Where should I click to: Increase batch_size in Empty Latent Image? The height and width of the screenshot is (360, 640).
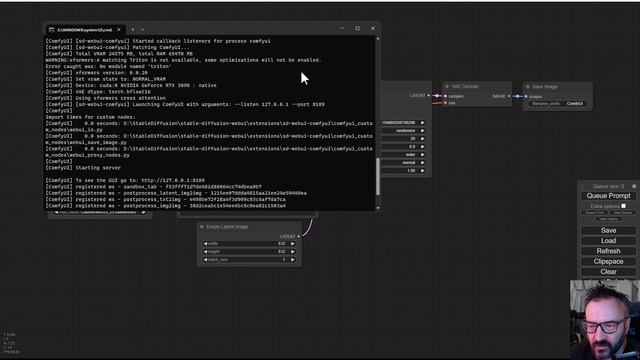[293, 260]
